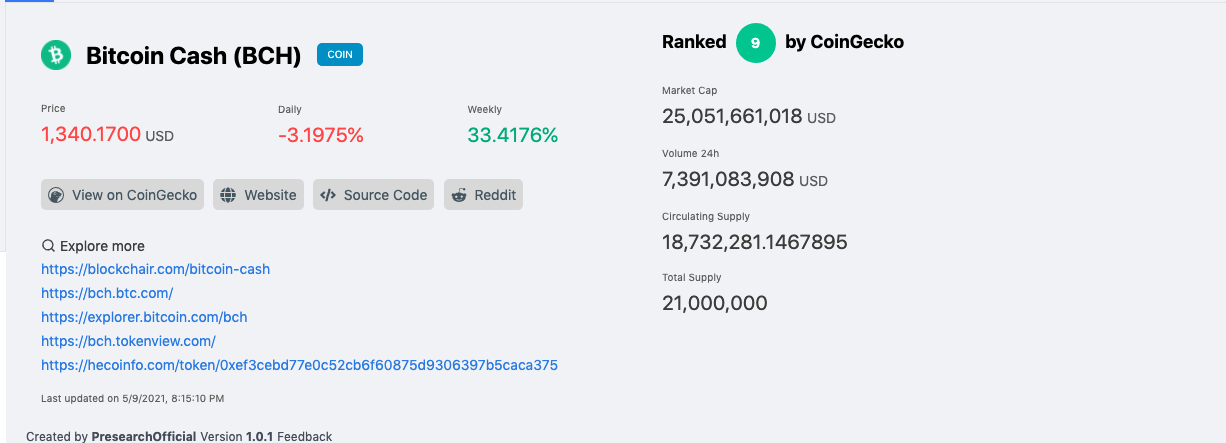Open View on CoinGecko button
Viewport: 1226px width, 443px height.
(x=123, y=195)
